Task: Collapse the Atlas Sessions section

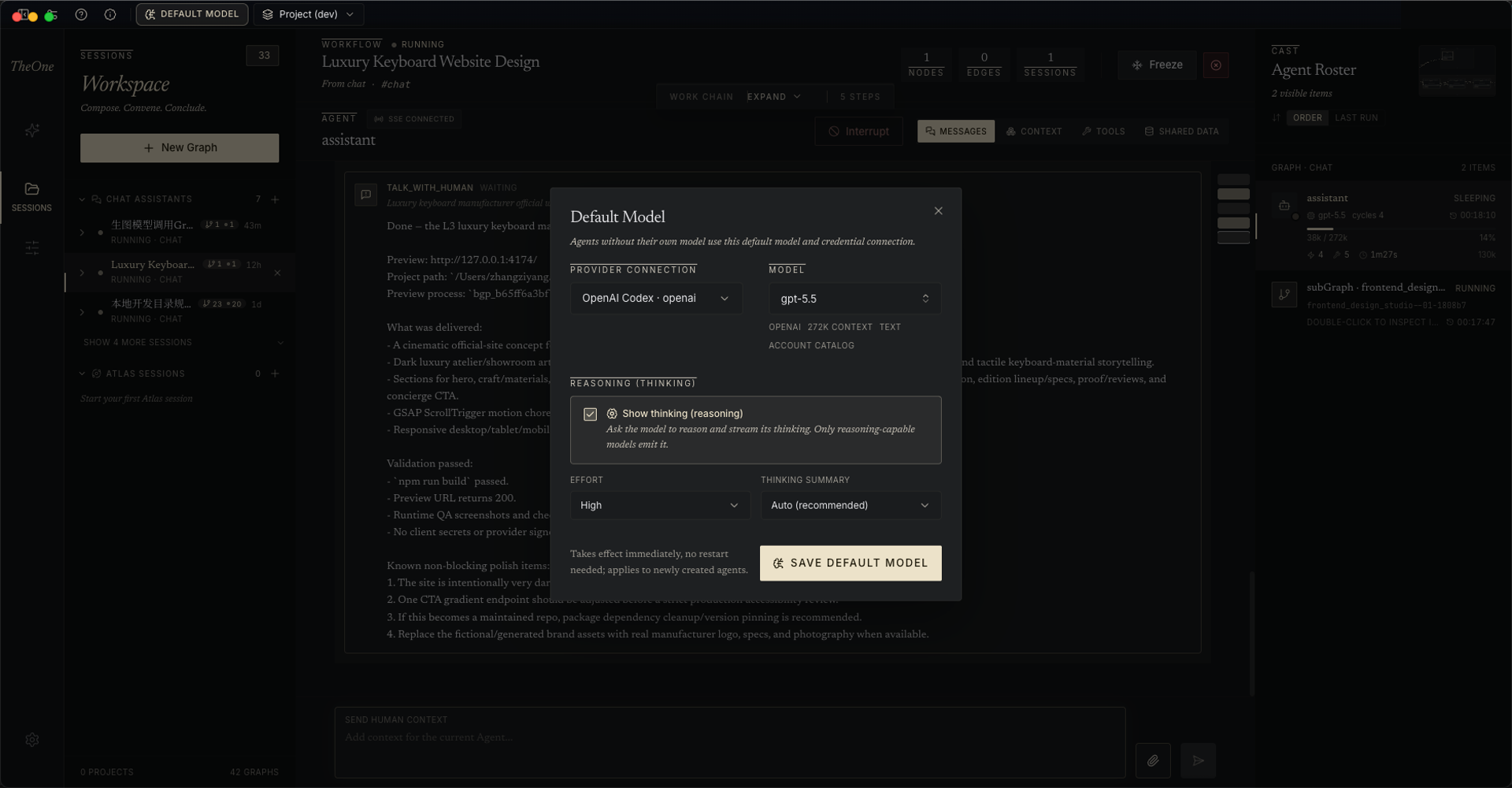Action: [82, 374]
